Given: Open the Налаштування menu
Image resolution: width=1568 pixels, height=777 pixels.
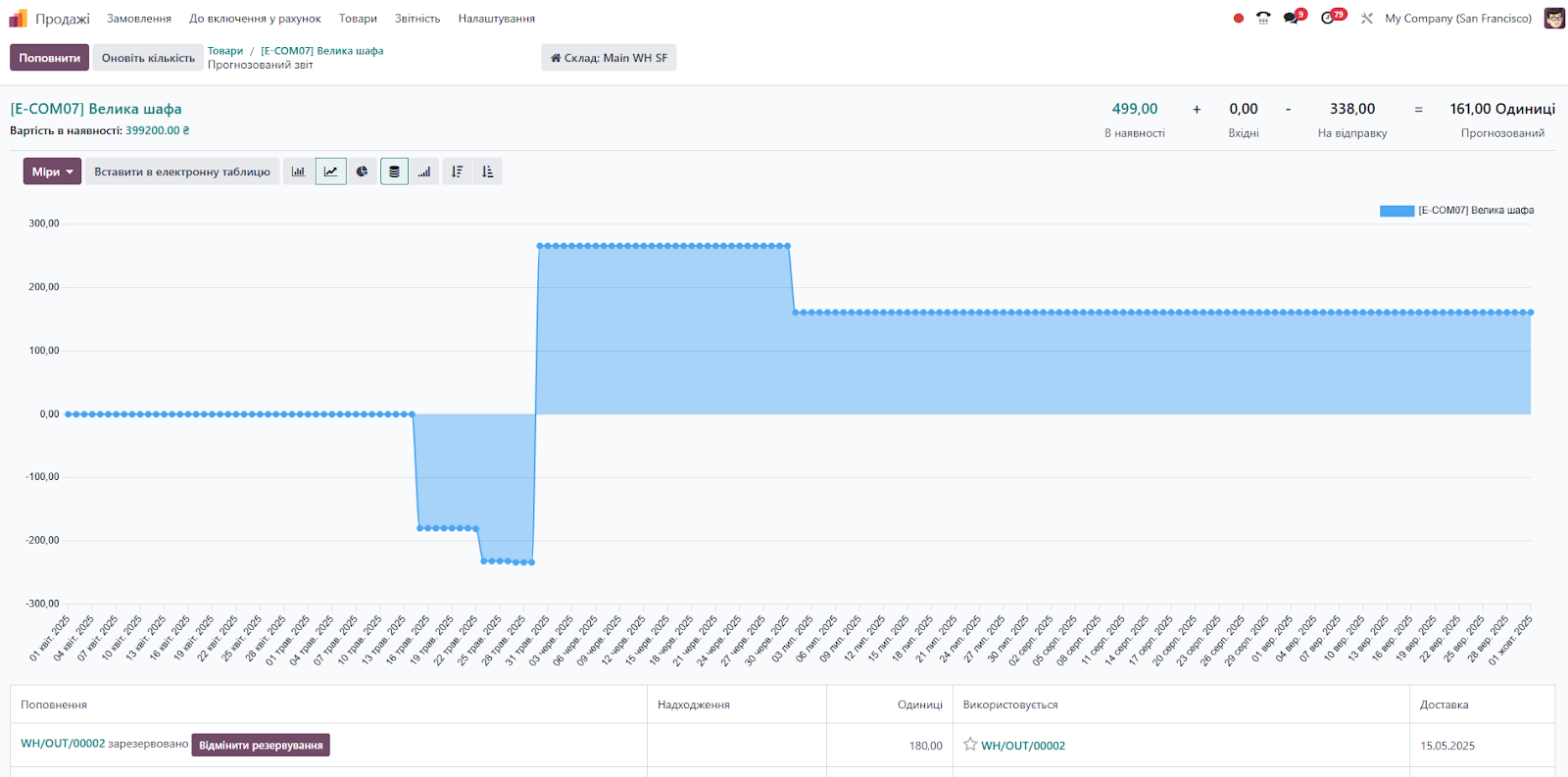Looking at the screenshot, I should click(497, 19).
